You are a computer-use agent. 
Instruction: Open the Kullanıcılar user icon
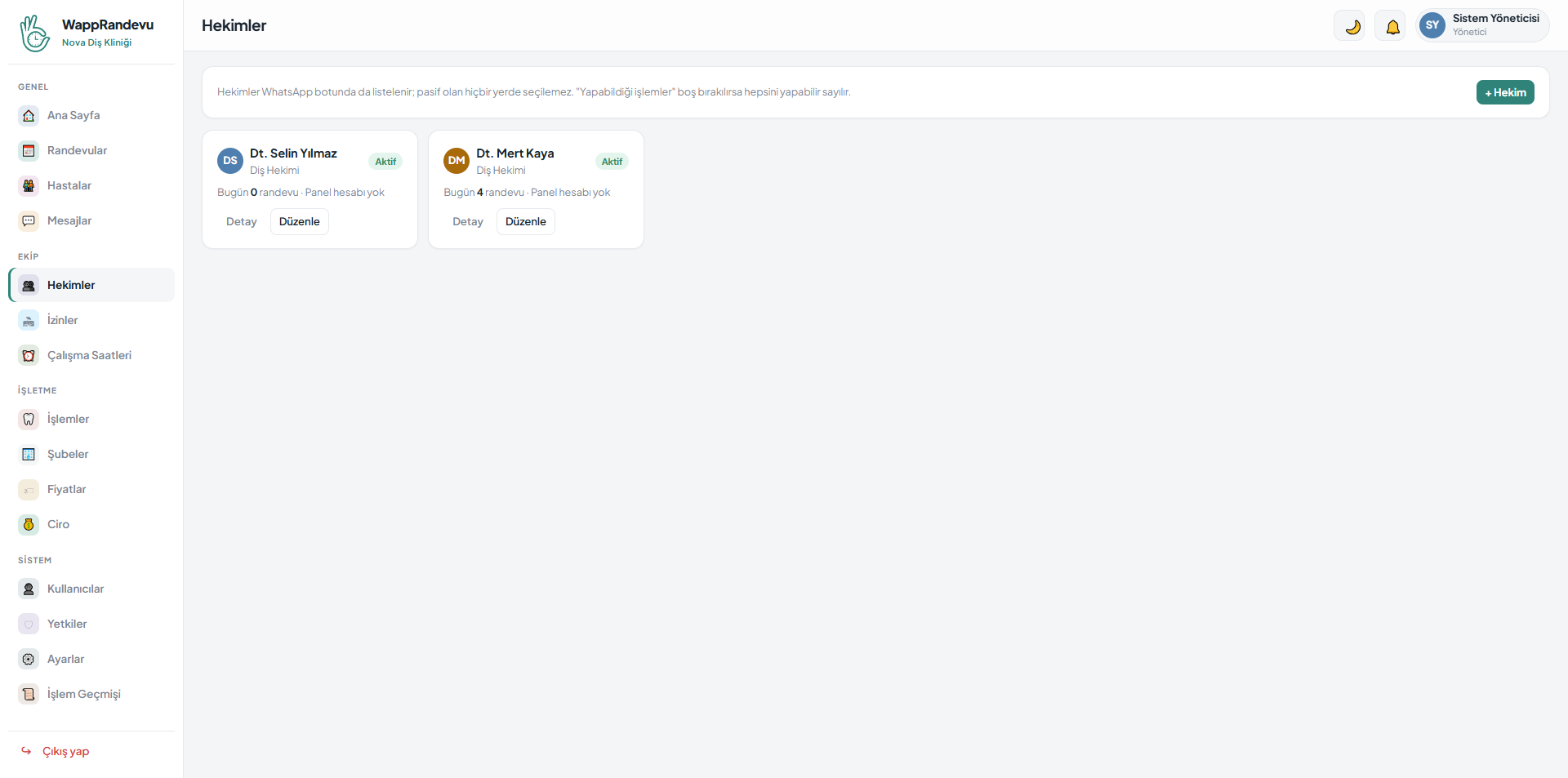pos(29,589)
